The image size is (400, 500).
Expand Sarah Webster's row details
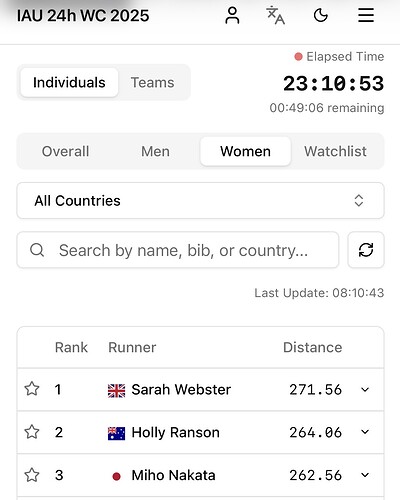click(x=365, y=389)
